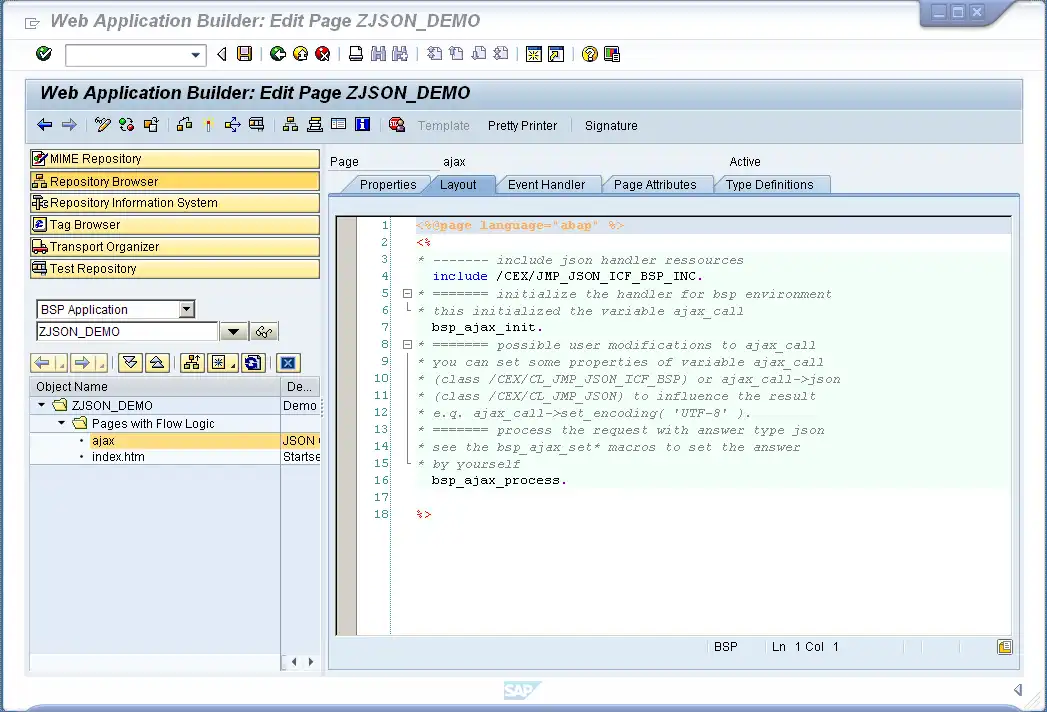The width and height of the screenshot is (1047, 712).
Task: Click the Display/Change pencil icon
Action: point(102,125)
